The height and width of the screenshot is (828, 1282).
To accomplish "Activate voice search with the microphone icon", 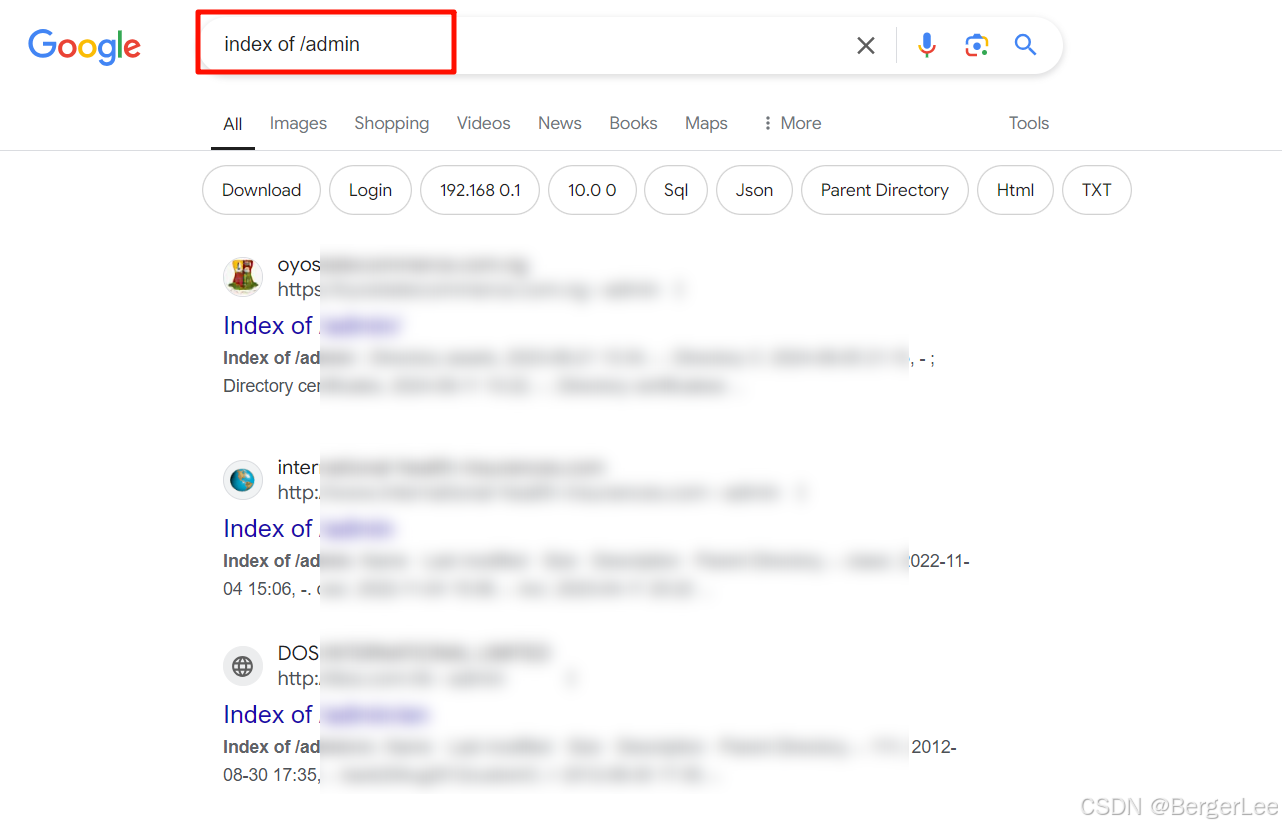I will pos(926,45).
